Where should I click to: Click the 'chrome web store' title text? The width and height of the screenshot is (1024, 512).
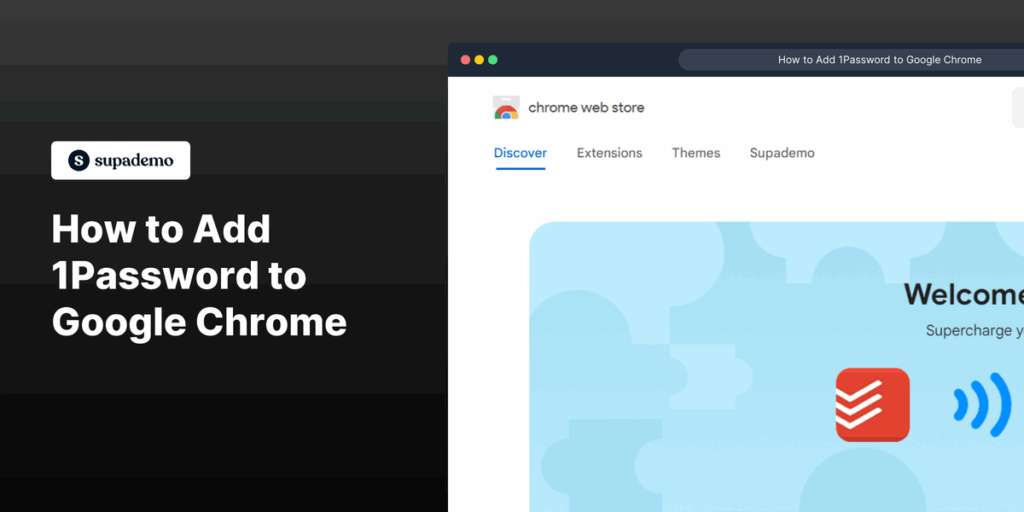(586, 108)
